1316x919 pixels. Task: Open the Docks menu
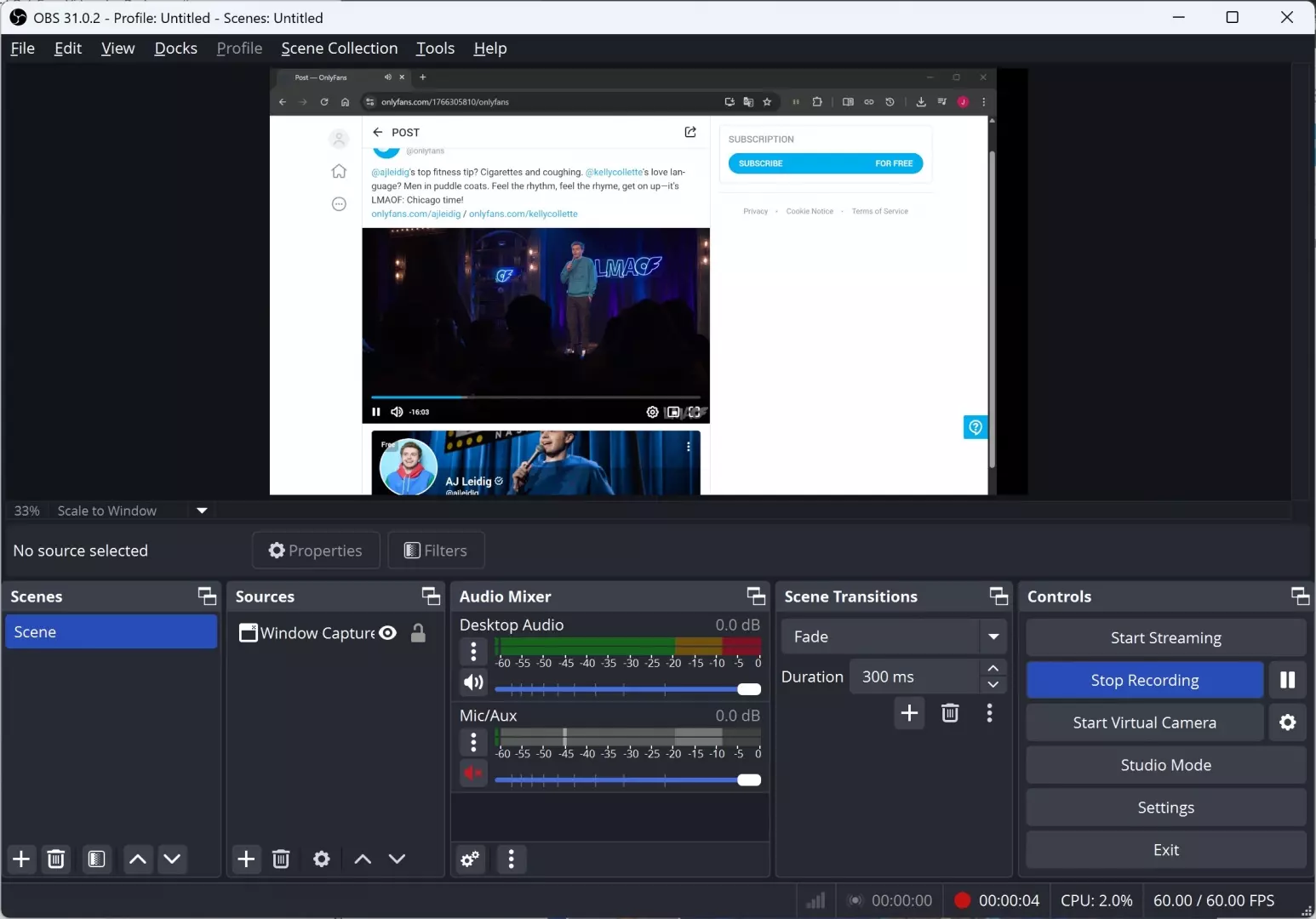pos(176,49)
